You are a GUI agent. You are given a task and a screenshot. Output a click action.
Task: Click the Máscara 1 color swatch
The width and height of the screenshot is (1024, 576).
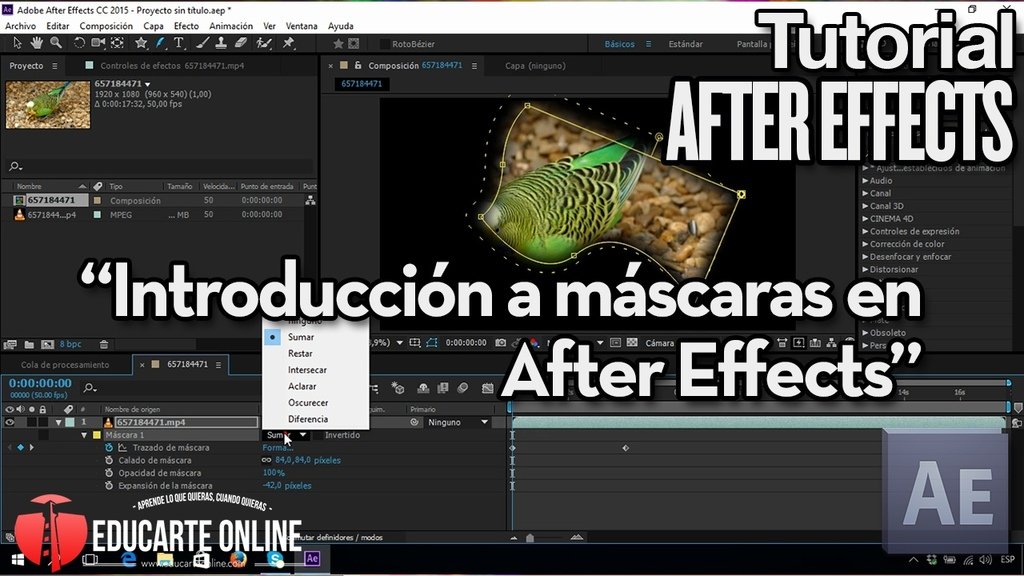tap(94, 435)
